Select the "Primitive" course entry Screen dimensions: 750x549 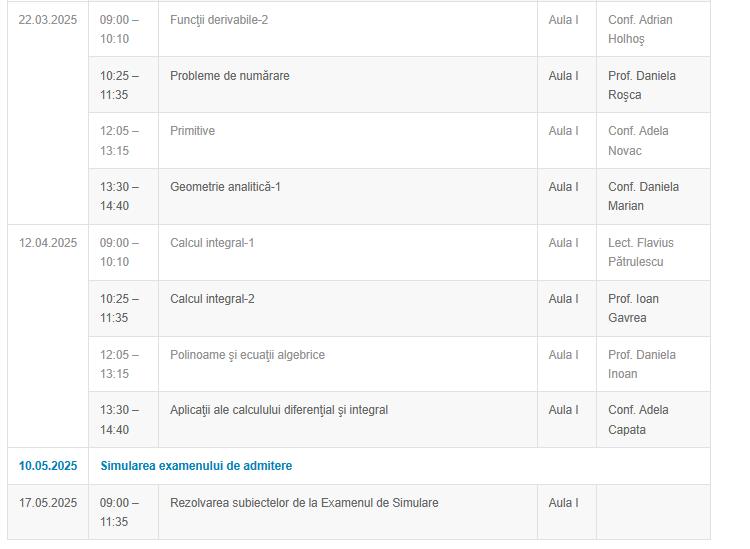tap(192, 131)
